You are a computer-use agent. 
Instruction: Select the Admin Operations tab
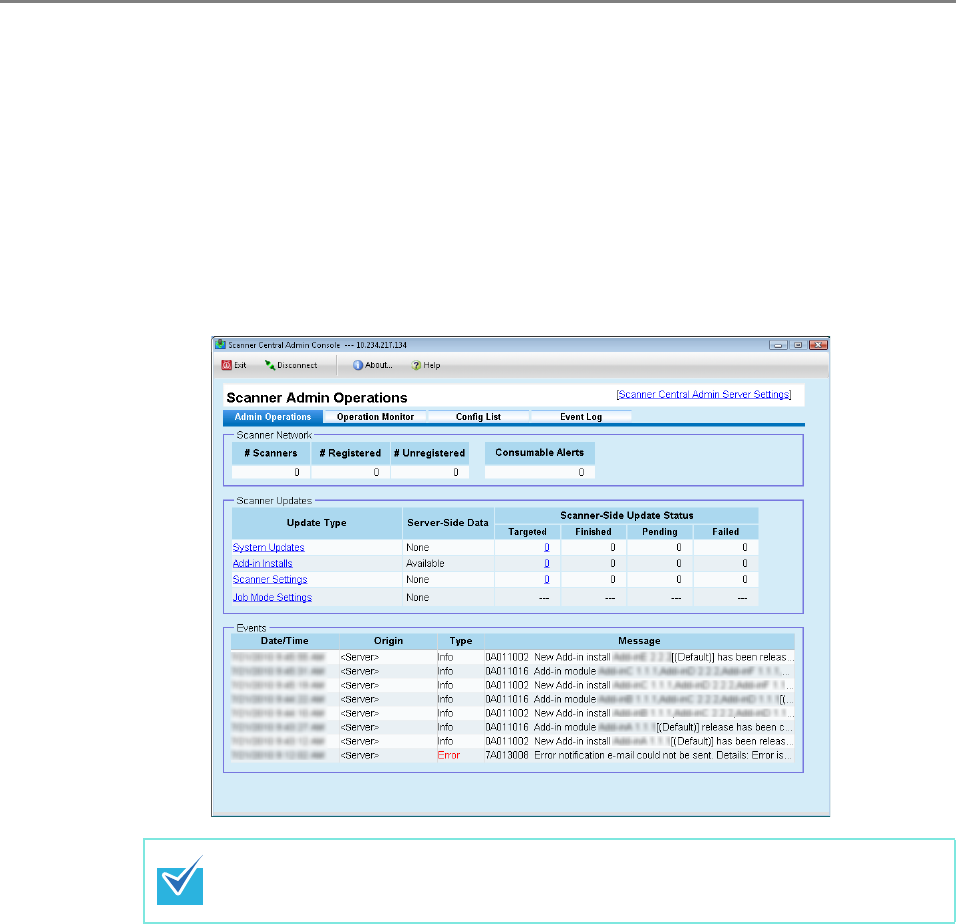tap(272, 416)
